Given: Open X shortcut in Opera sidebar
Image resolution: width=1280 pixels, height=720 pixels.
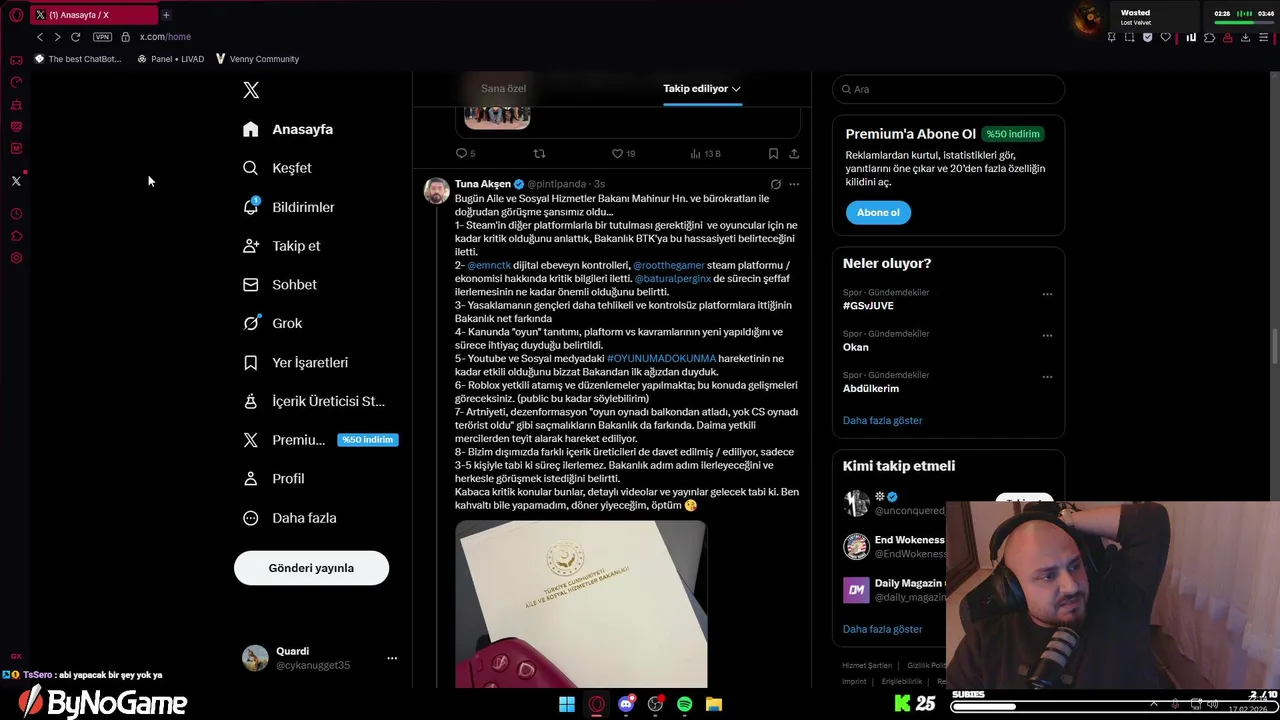Looking at the screenshot, I should click(16, 181).
